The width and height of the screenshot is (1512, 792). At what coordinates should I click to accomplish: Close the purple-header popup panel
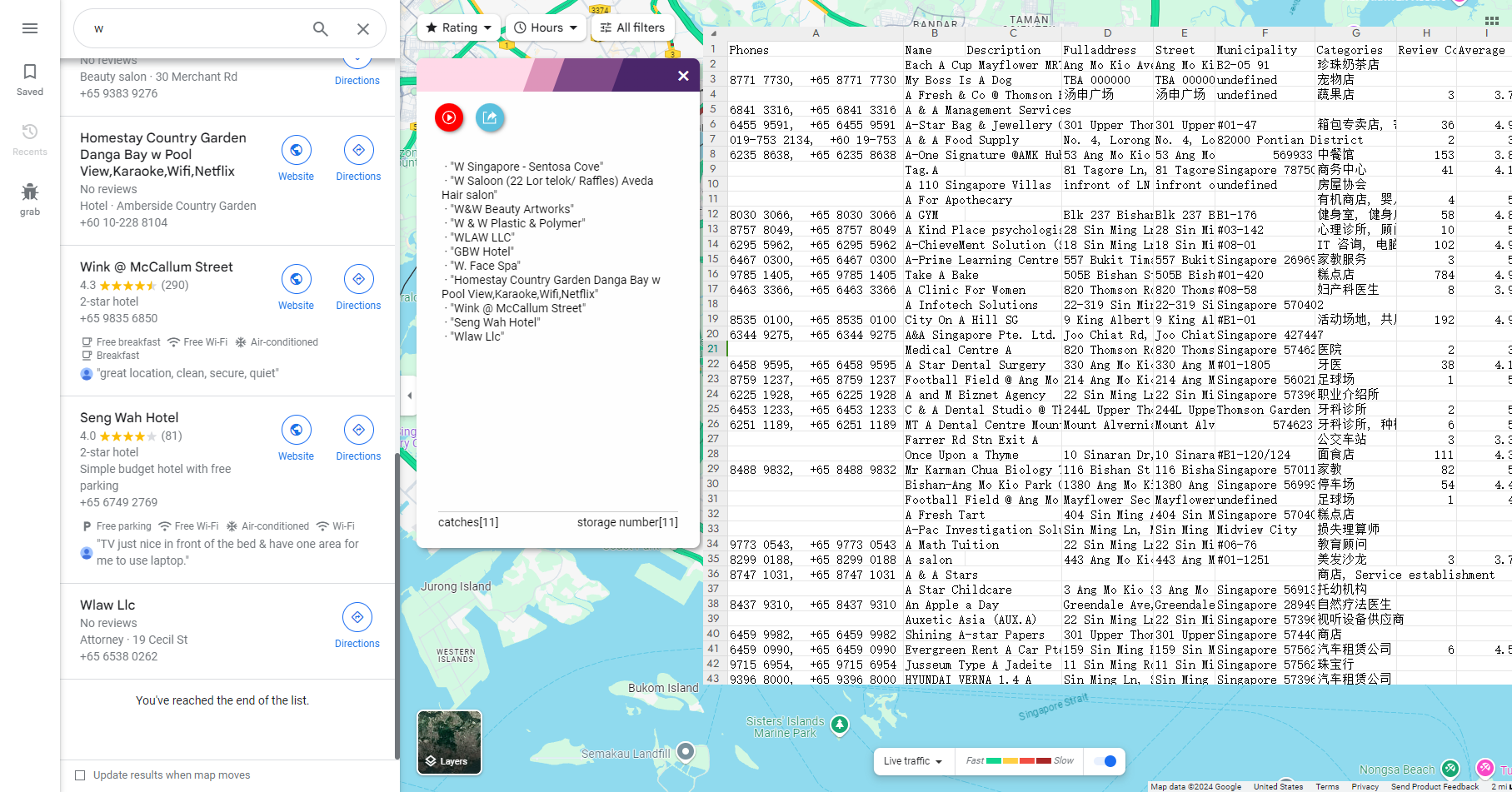(683, 76)
